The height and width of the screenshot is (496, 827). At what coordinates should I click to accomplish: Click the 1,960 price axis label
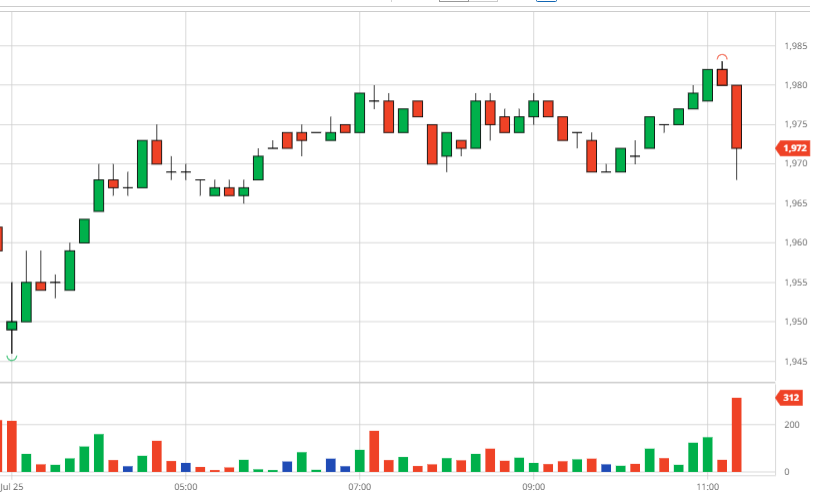click(796, 243)
